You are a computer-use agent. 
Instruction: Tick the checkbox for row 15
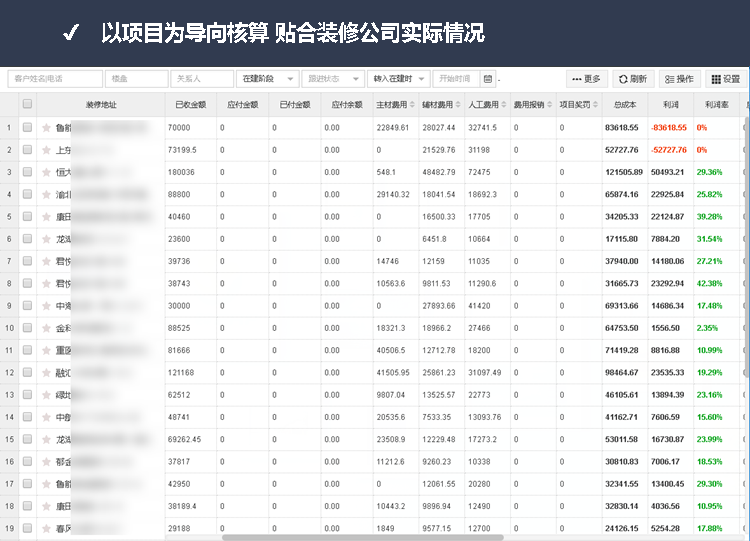tap(27, 439)
